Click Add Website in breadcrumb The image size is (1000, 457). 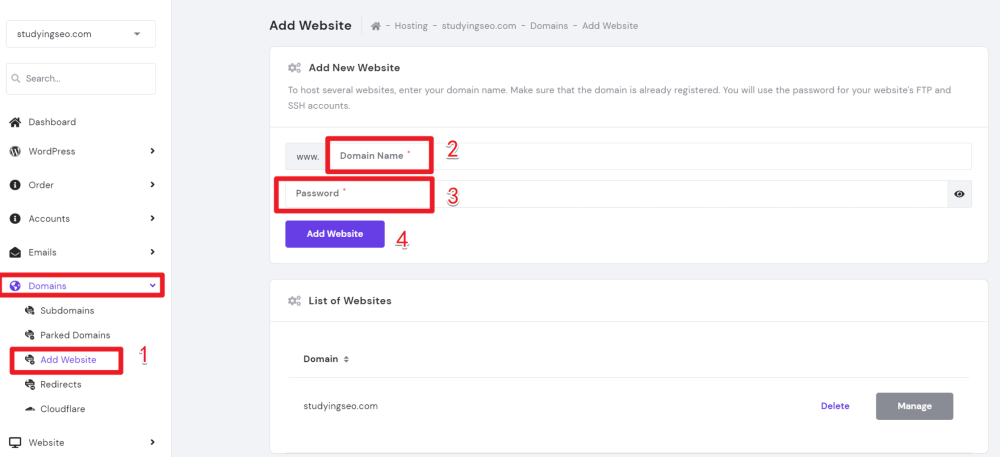610,26
